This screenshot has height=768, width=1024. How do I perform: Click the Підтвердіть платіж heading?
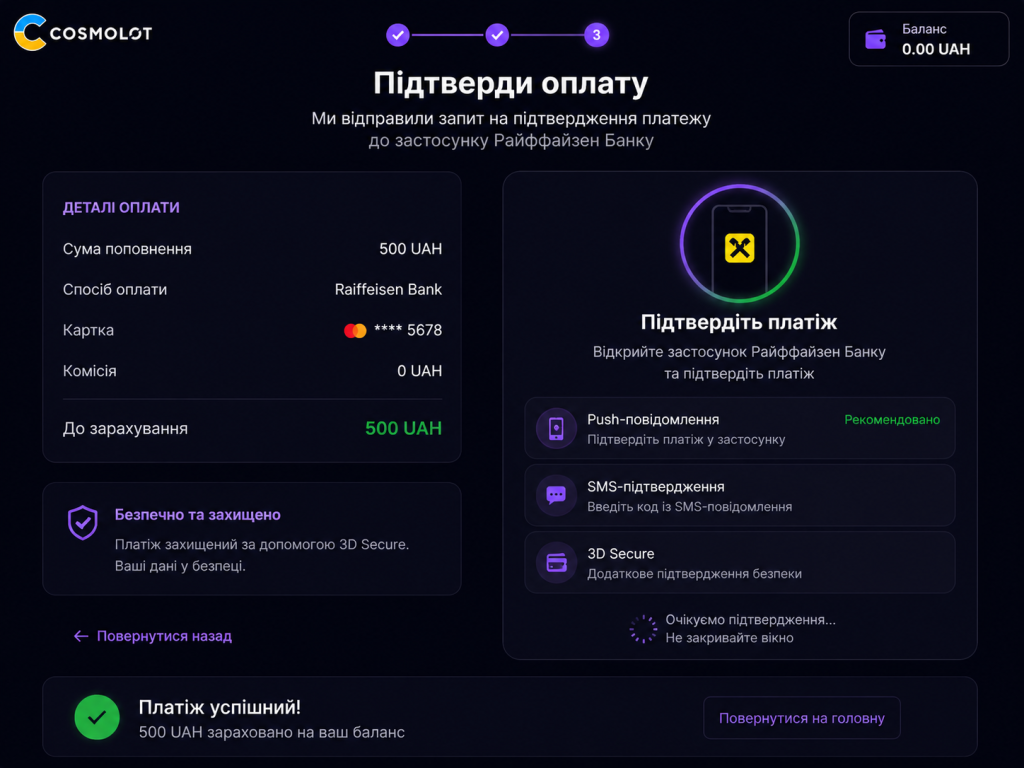click(739, 323)
